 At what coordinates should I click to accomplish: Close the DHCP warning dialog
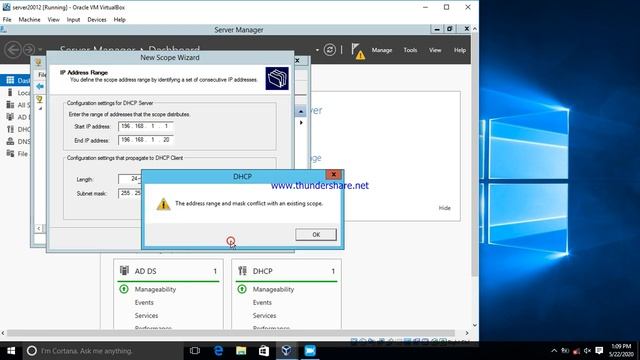(333, 175)
